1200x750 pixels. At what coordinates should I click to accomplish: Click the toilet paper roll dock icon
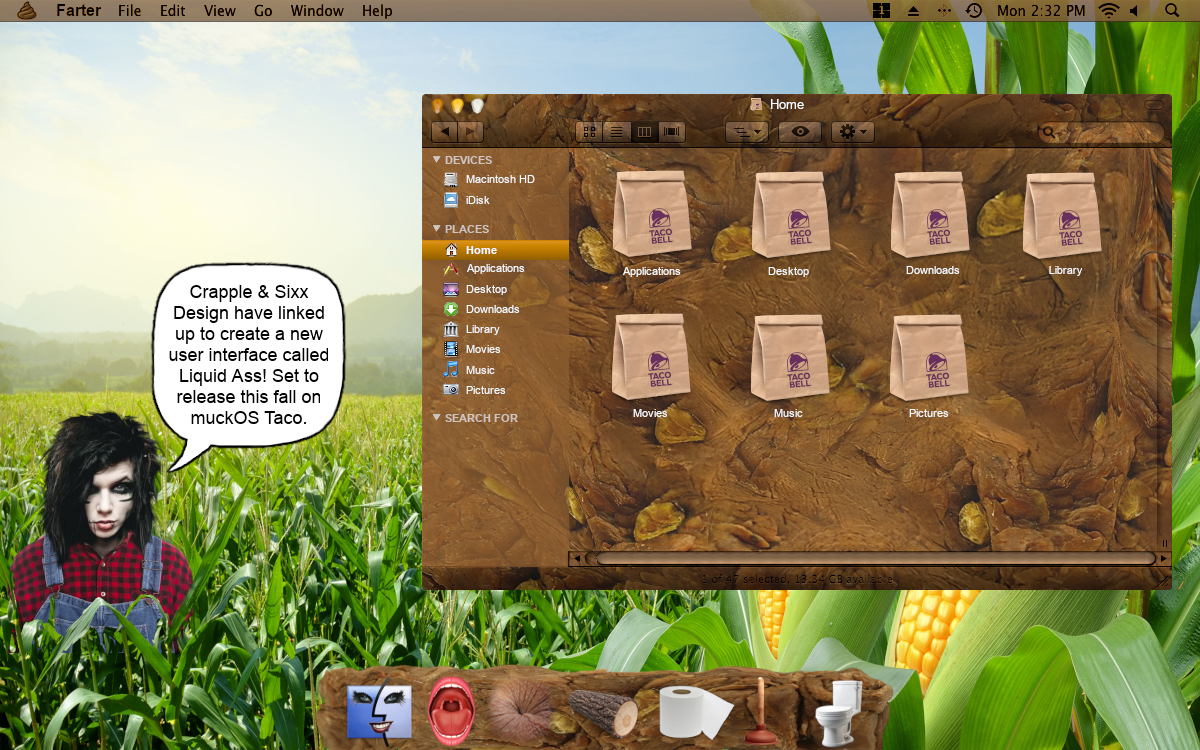pos(695,711)
